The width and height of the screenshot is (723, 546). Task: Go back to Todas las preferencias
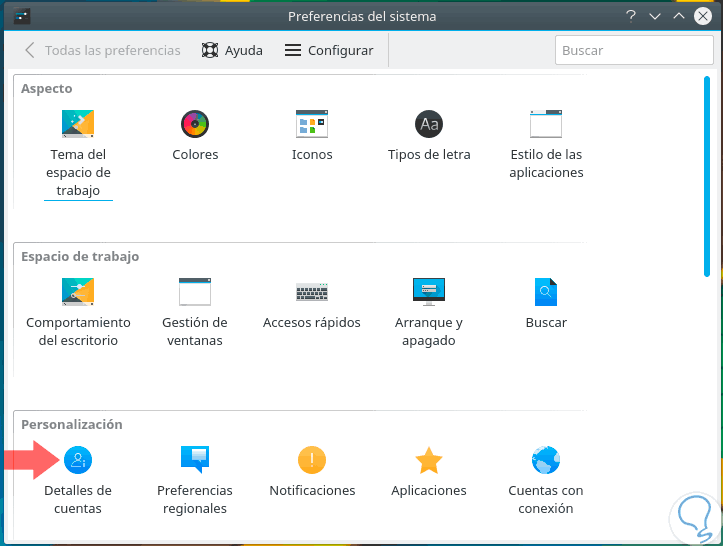[x=102, y=50]
